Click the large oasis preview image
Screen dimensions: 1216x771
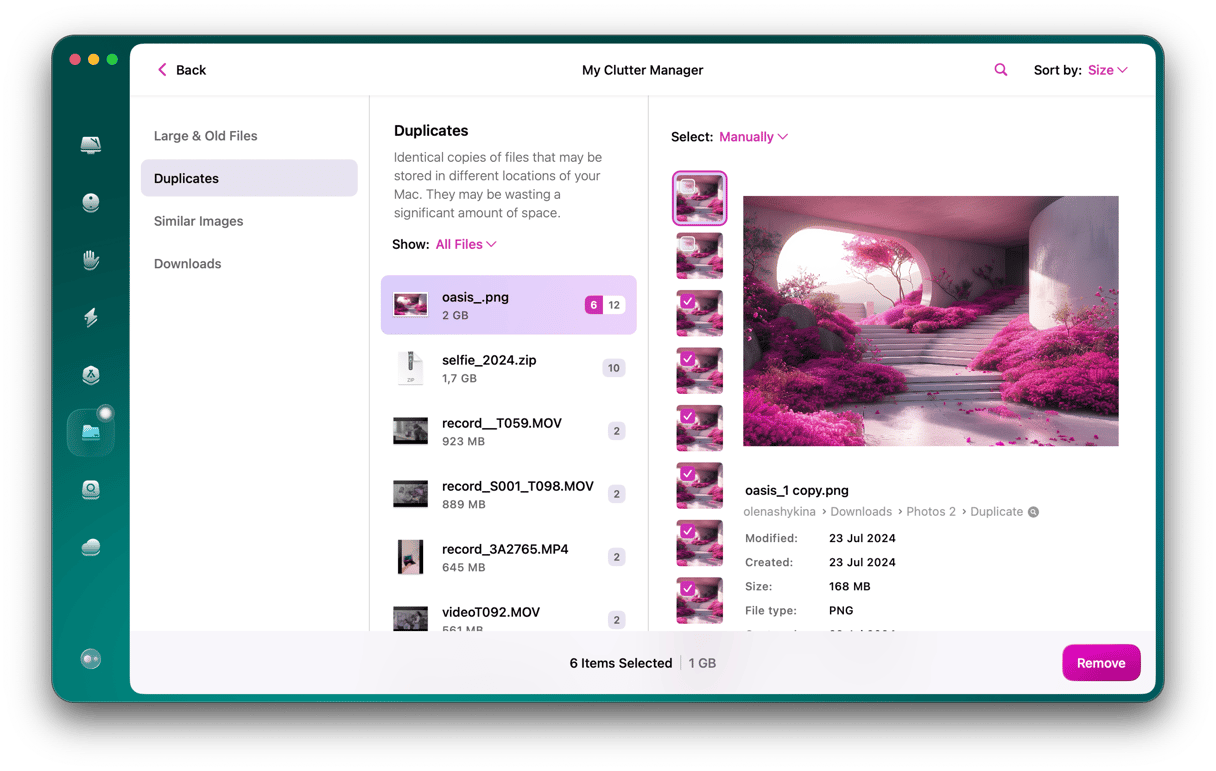pos(931,321)
